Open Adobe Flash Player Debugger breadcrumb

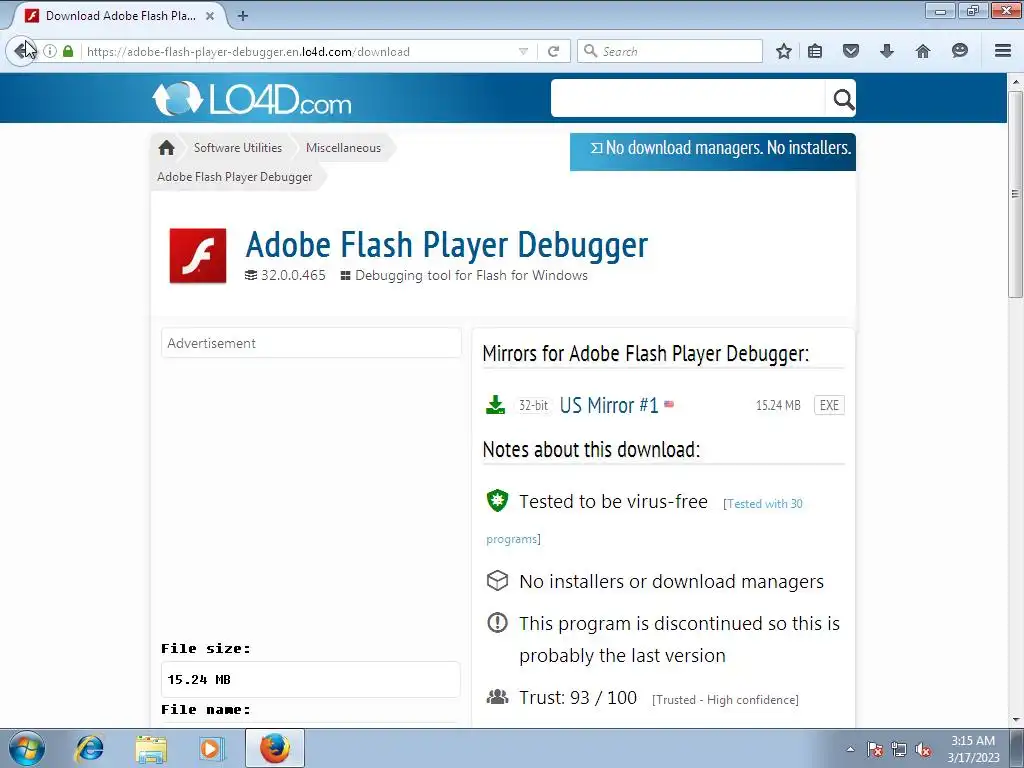click(234, 177)
